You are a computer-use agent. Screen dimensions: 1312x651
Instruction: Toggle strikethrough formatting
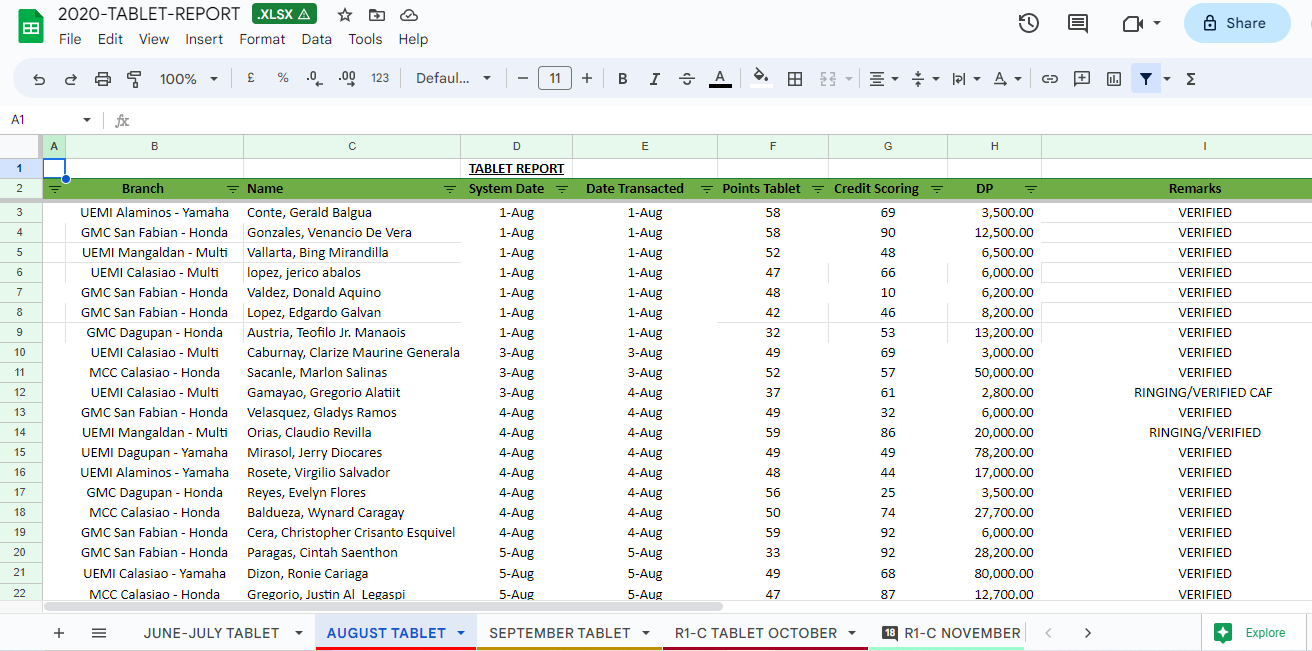coord(687,79)
